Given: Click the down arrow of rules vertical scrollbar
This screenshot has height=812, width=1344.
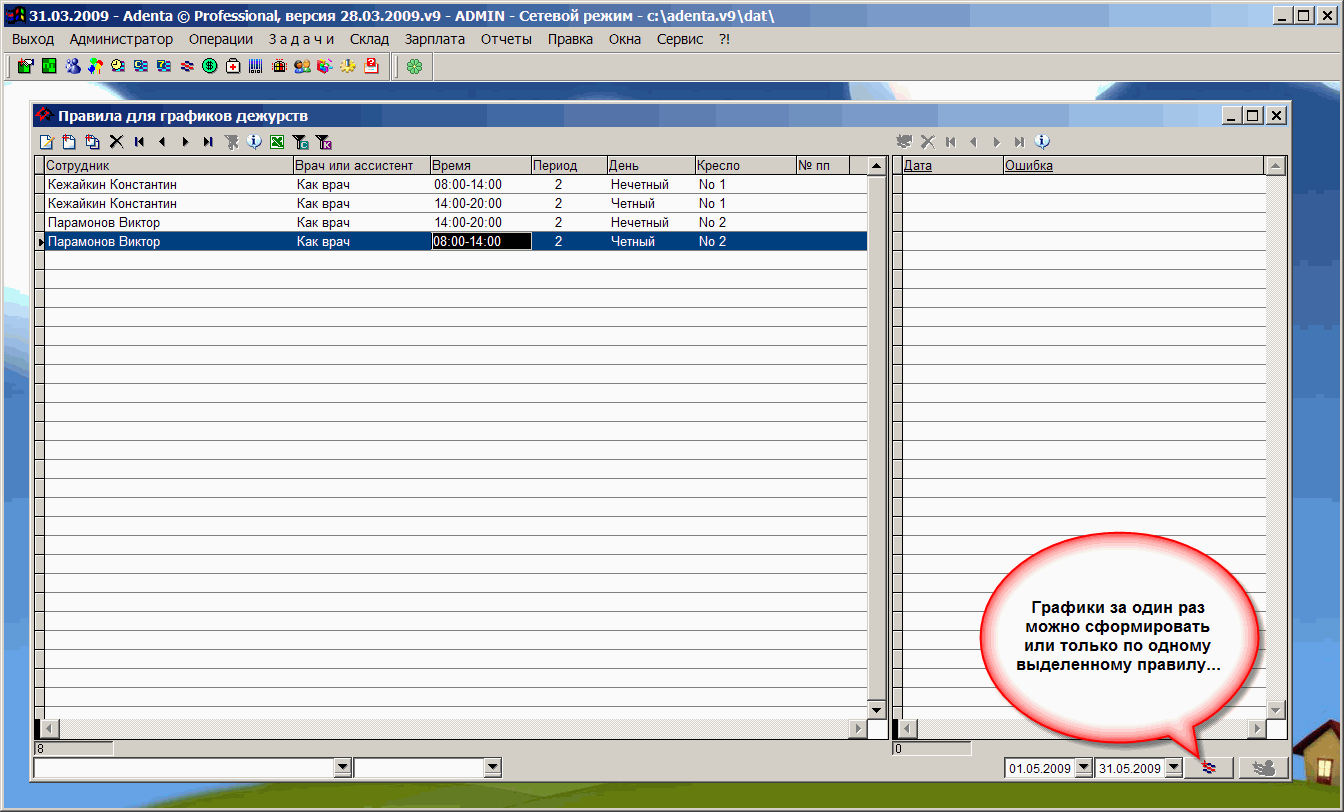Looking at the screenshot, I should pyautogui.click(x=877, y=710).
